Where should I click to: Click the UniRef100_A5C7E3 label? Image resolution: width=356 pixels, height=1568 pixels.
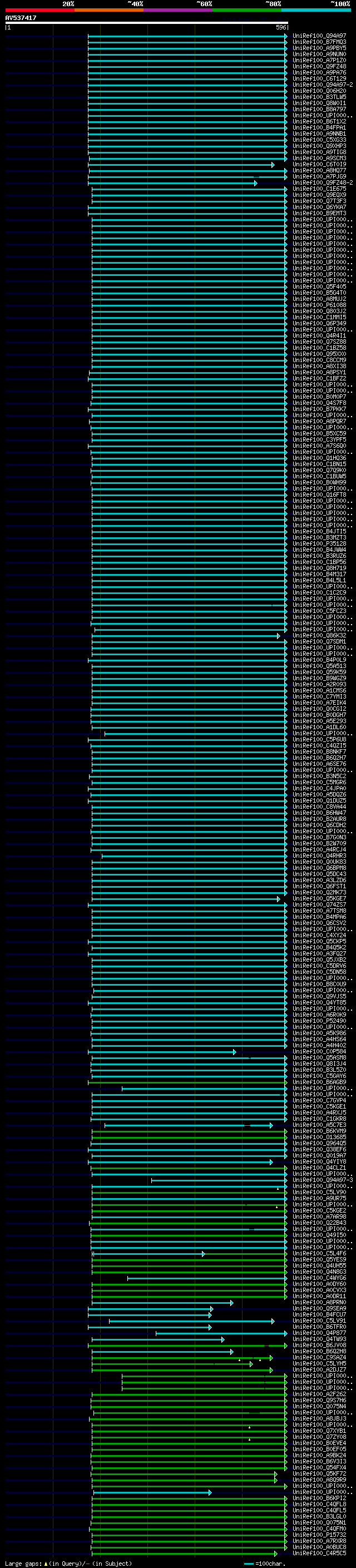[319, 1125]
